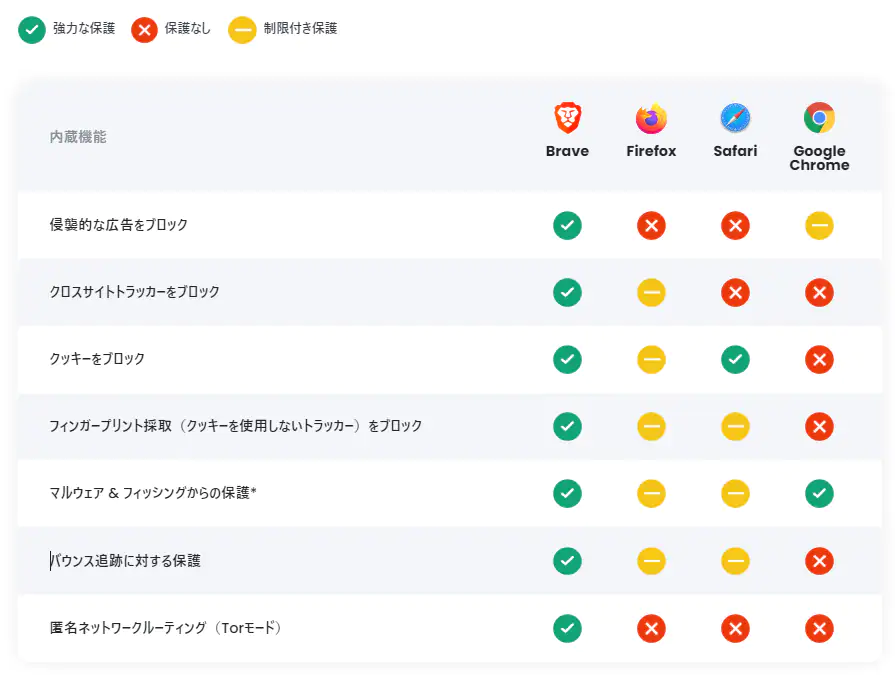Click Chrome's green check for マルウェア & フィッシング row
The height and width of the screenshot is (675, 895).
tap(819, 494)
